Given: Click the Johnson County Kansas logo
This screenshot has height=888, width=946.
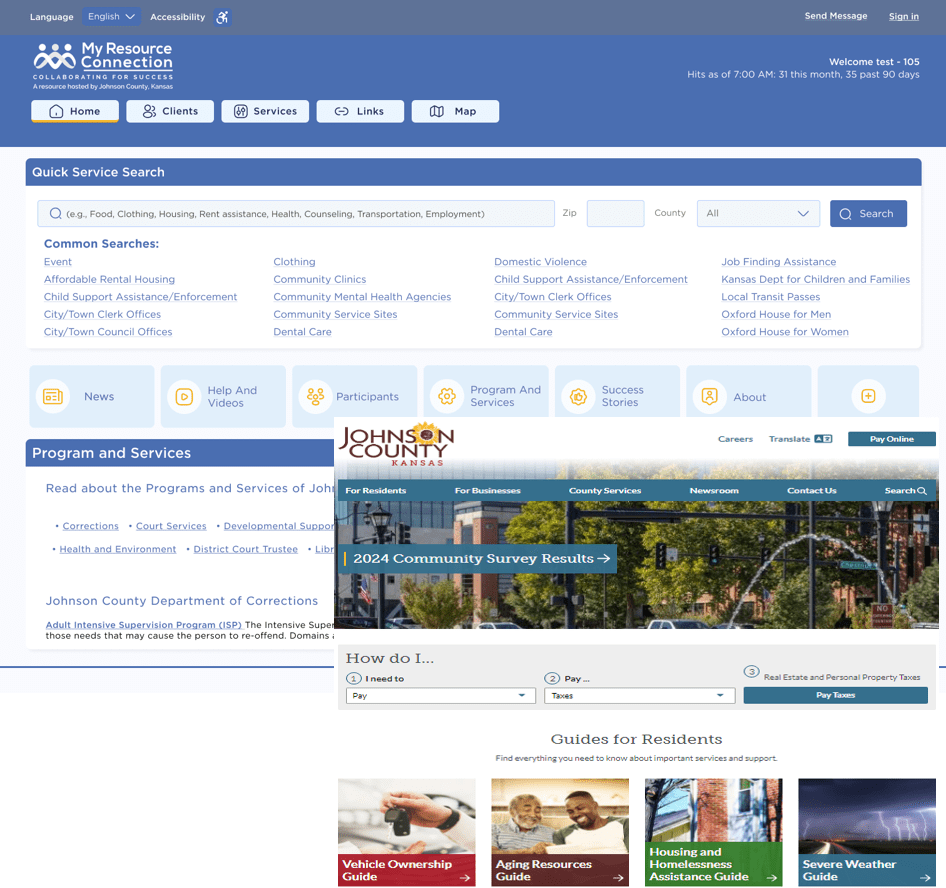Looking at the screenshot, I should (x=397, y=446).
